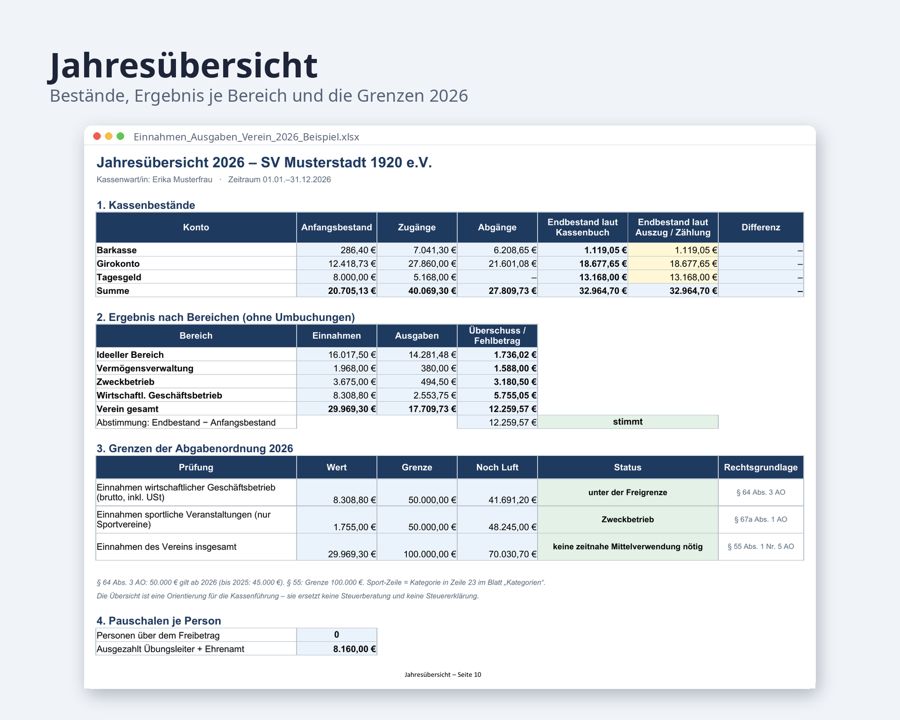
Task: Click the Zugänge column header
Action: pyautogui.click(x=417, y=227)
